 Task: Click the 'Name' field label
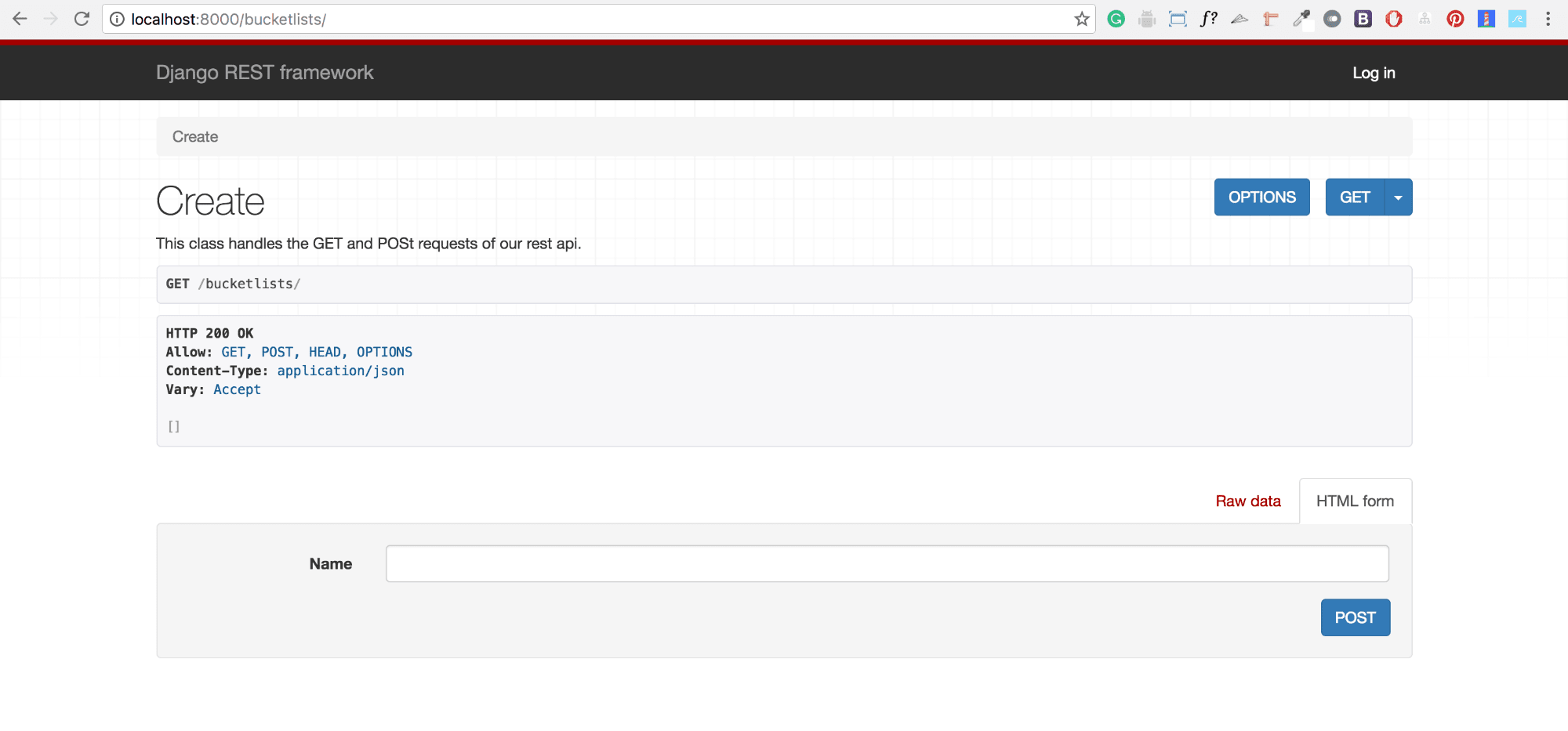[331, 563]
